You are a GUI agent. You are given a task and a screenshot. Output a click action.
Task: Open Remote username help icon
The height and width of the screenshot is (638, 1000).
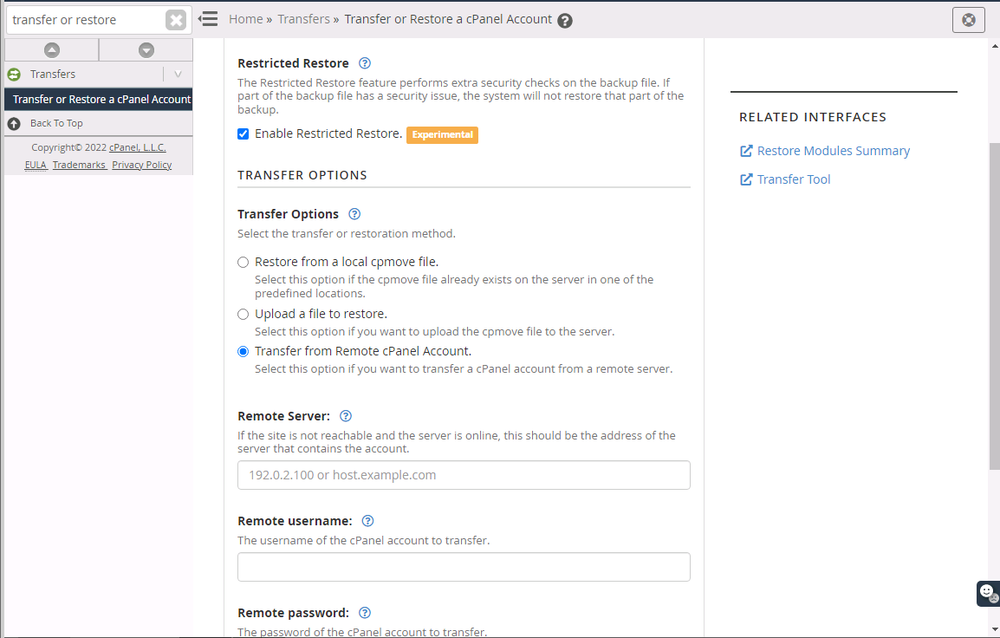click(x=368, y=521)
